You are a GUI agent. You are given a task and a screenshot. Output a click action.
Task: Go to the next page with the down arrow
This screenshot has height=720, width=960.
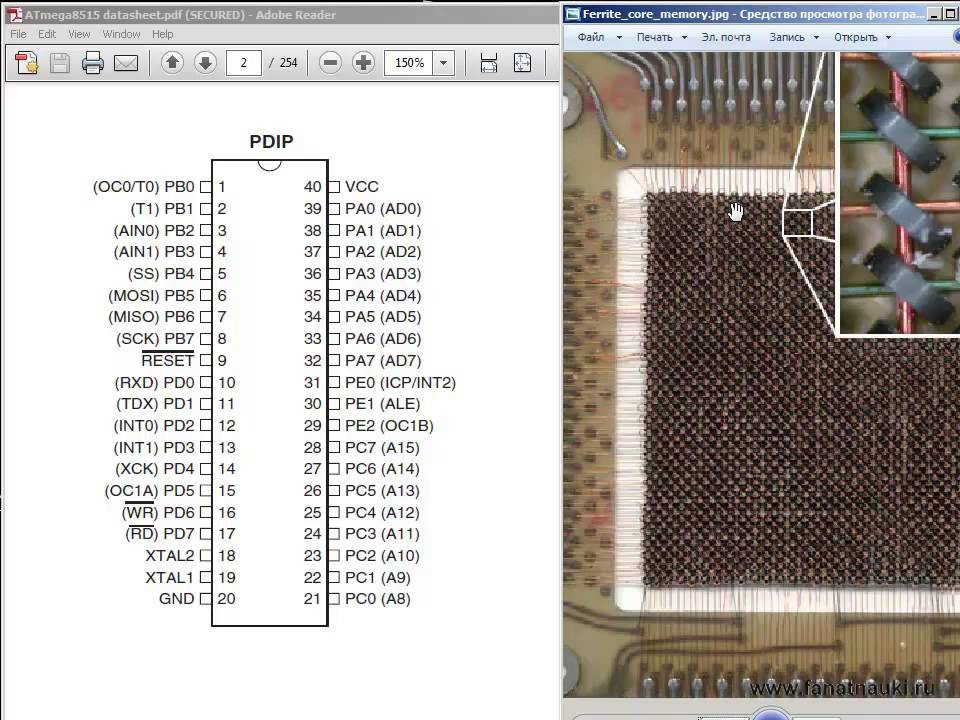point(205,62)
